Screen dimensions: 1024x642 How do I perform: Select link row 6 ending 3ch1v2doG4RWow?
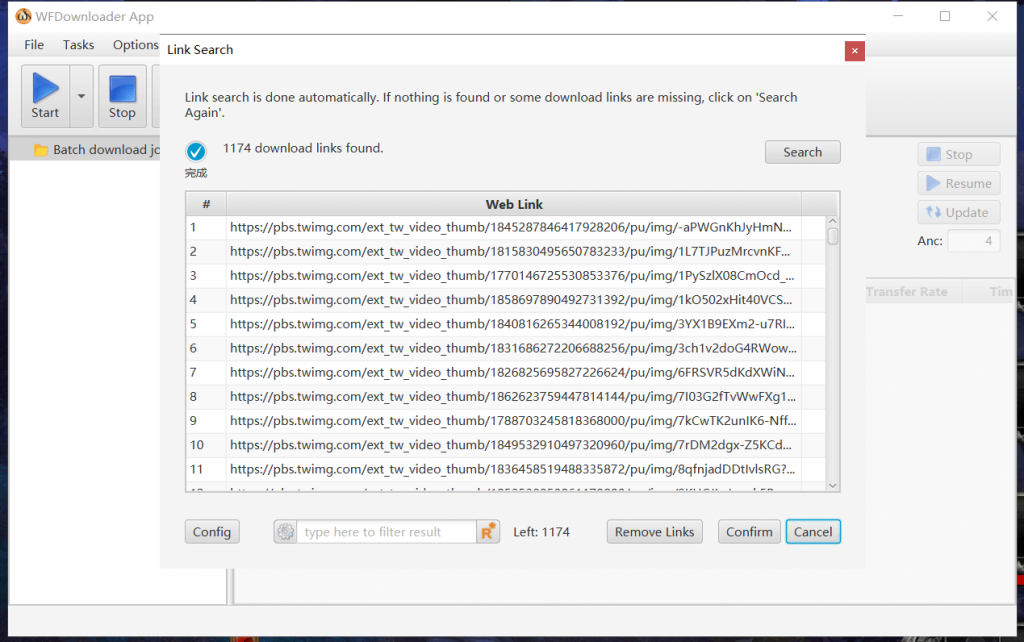[x=505, y=348]
